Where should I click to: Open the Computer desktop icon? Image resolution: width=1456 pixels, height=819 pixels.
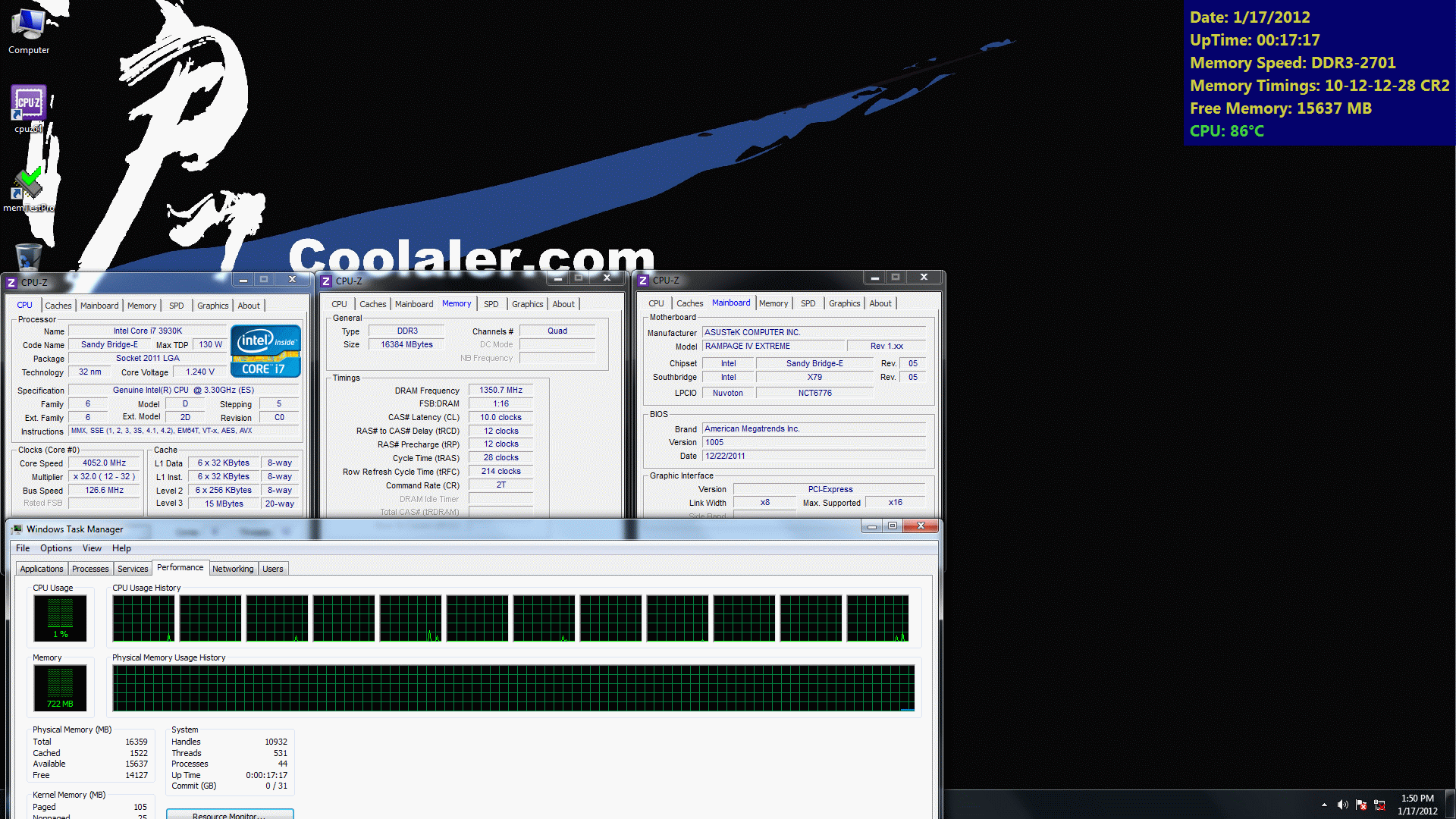(x=29, y=30)
